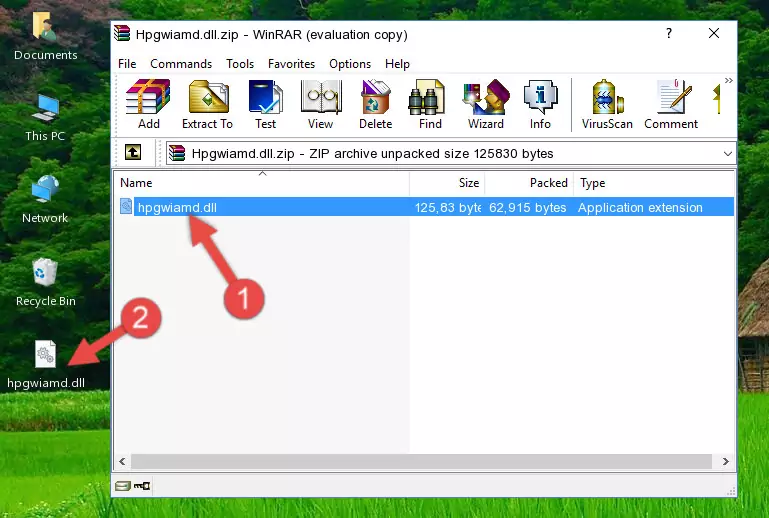
Task: Open the Find tool
Action: pyautogui.click(x=430, y=104)
